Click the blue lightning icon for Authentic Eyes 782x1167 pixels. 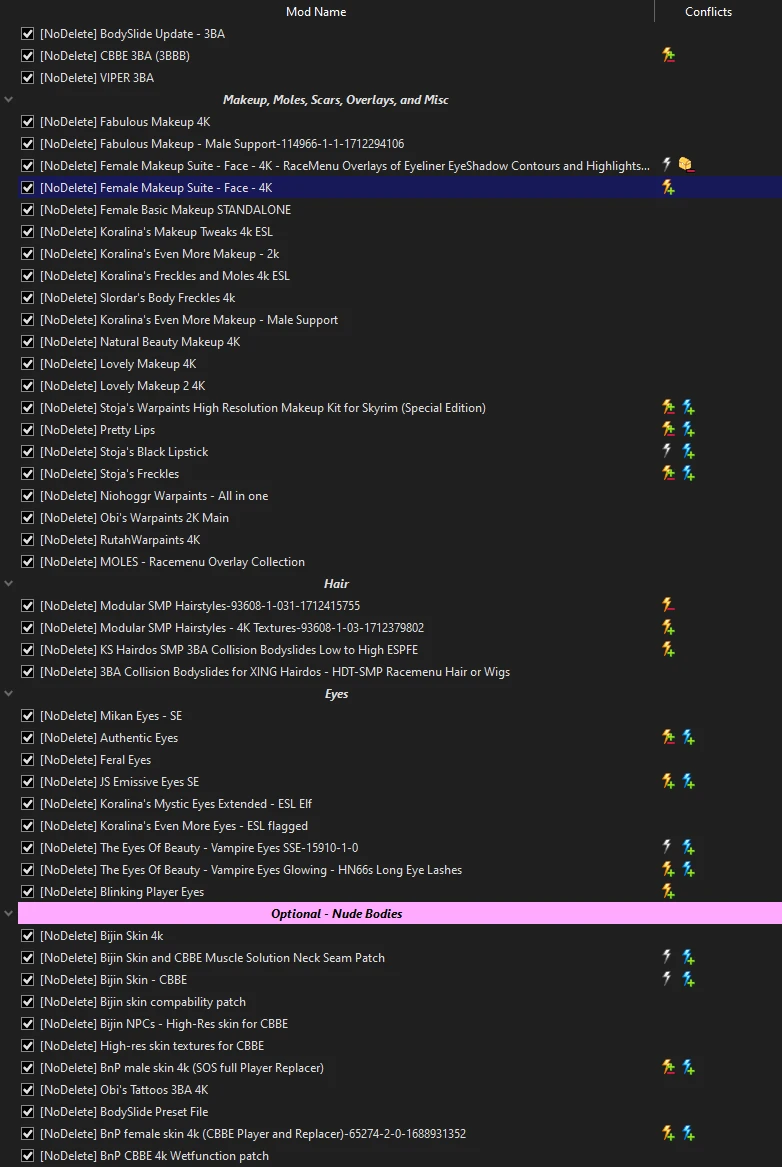(x=688, y=738)
